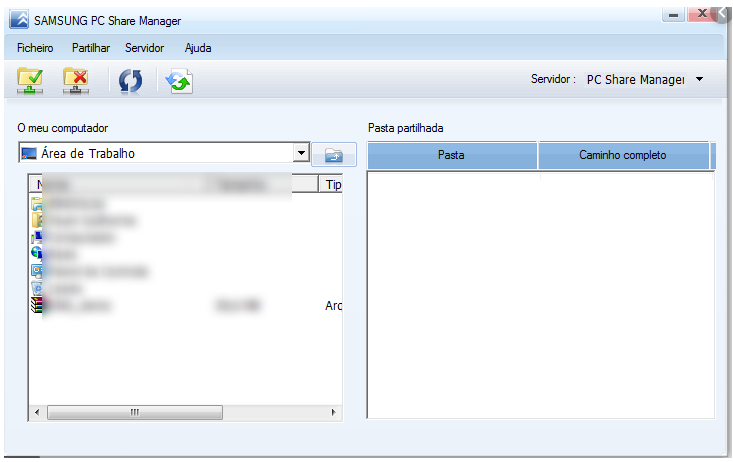The width and height of the screenshot is (733, 462).
Task: Select the Libraries icon in file list
Action: [x=37, y=203]
